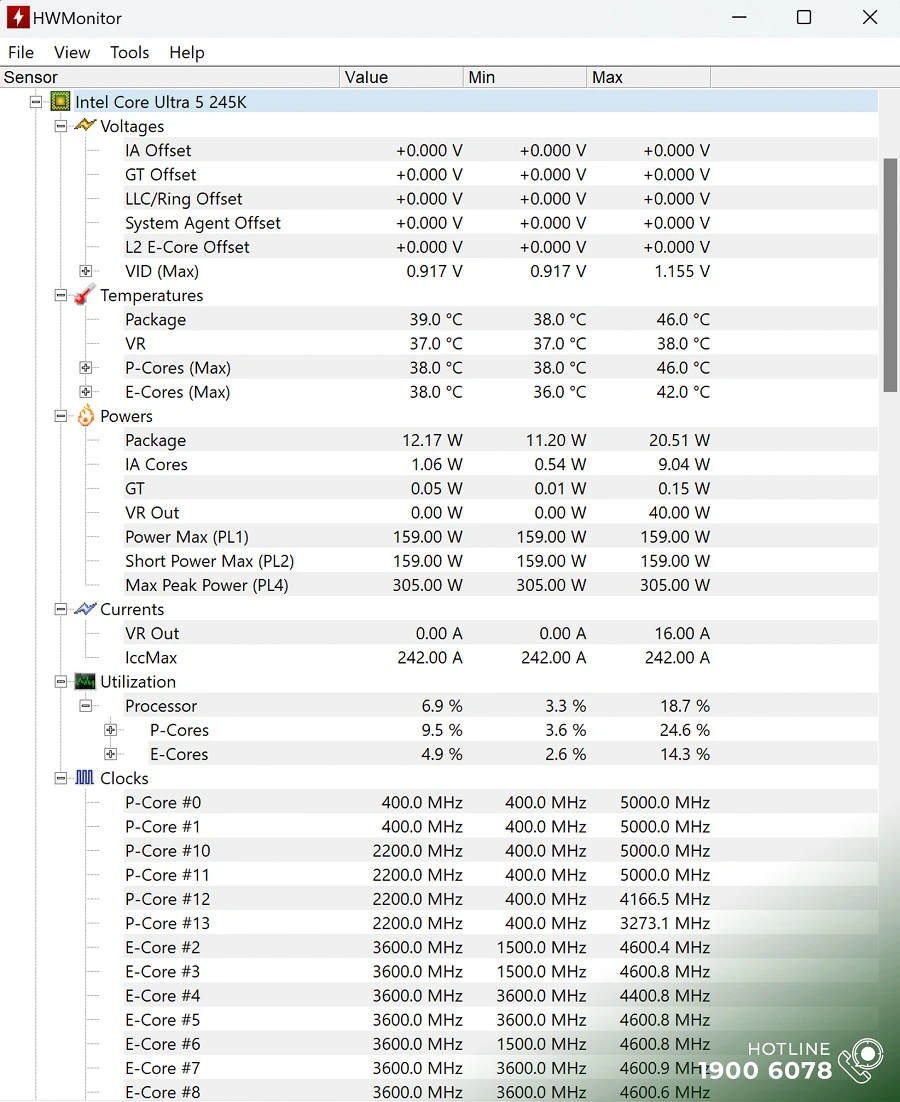
Task: Click the HWMonitor lightning bolt app icon
Action: pyautogui.click(x=18, y=18)
